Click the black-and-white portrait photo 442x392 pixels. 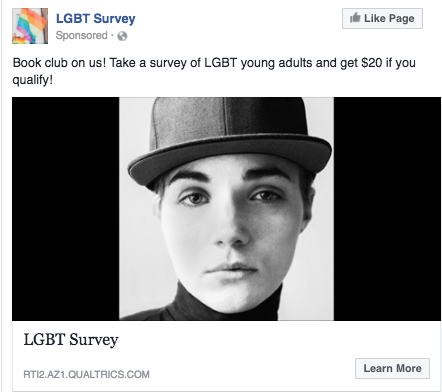point(226,209)
